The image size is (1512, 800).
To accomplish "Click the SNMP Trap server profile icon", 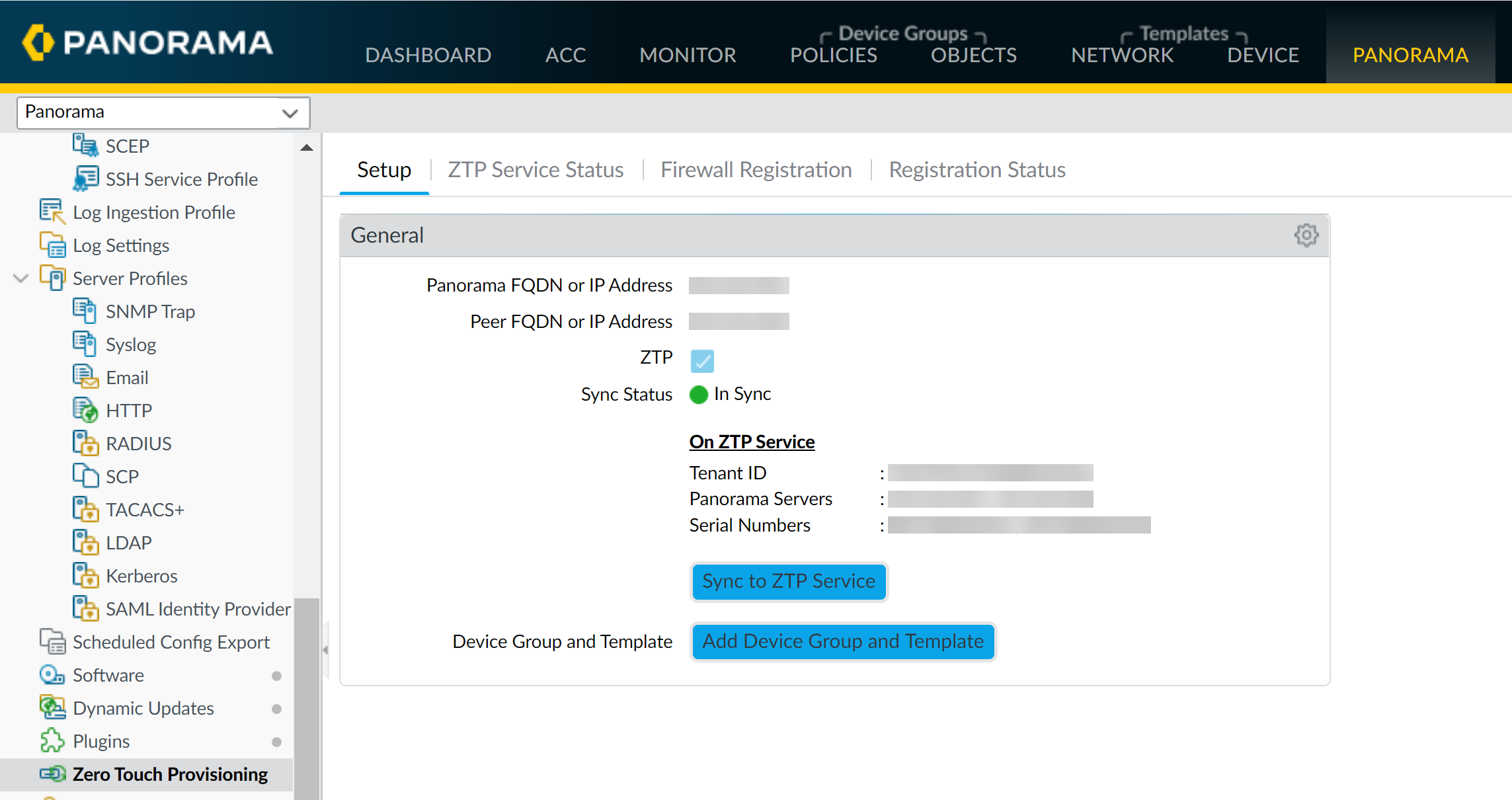I will coord(85,311).
